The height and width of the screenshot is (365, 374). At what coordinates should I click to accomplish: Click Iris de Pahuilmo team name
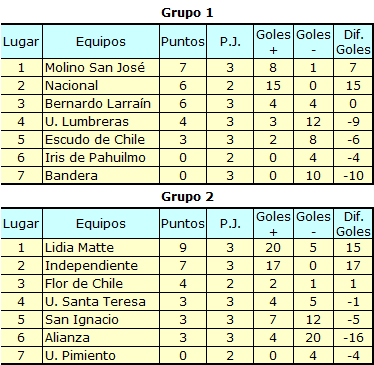(x=95, y=158)
